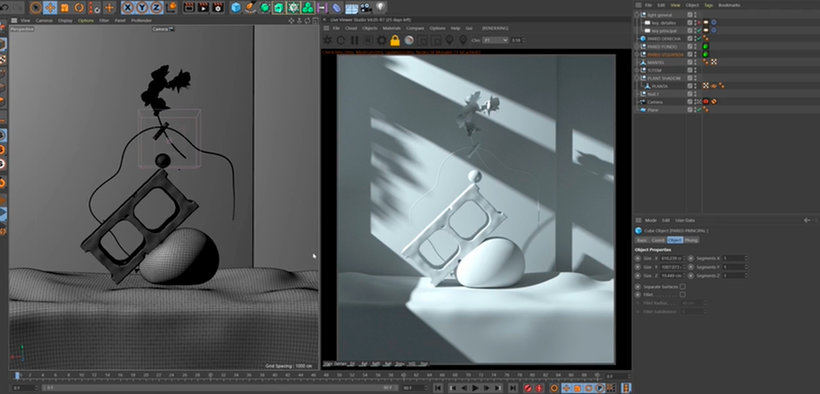820x394 pixels.
Task: Switch to the Coord. attribute tab
Action: pyautogui.click(x=658, y=240)
